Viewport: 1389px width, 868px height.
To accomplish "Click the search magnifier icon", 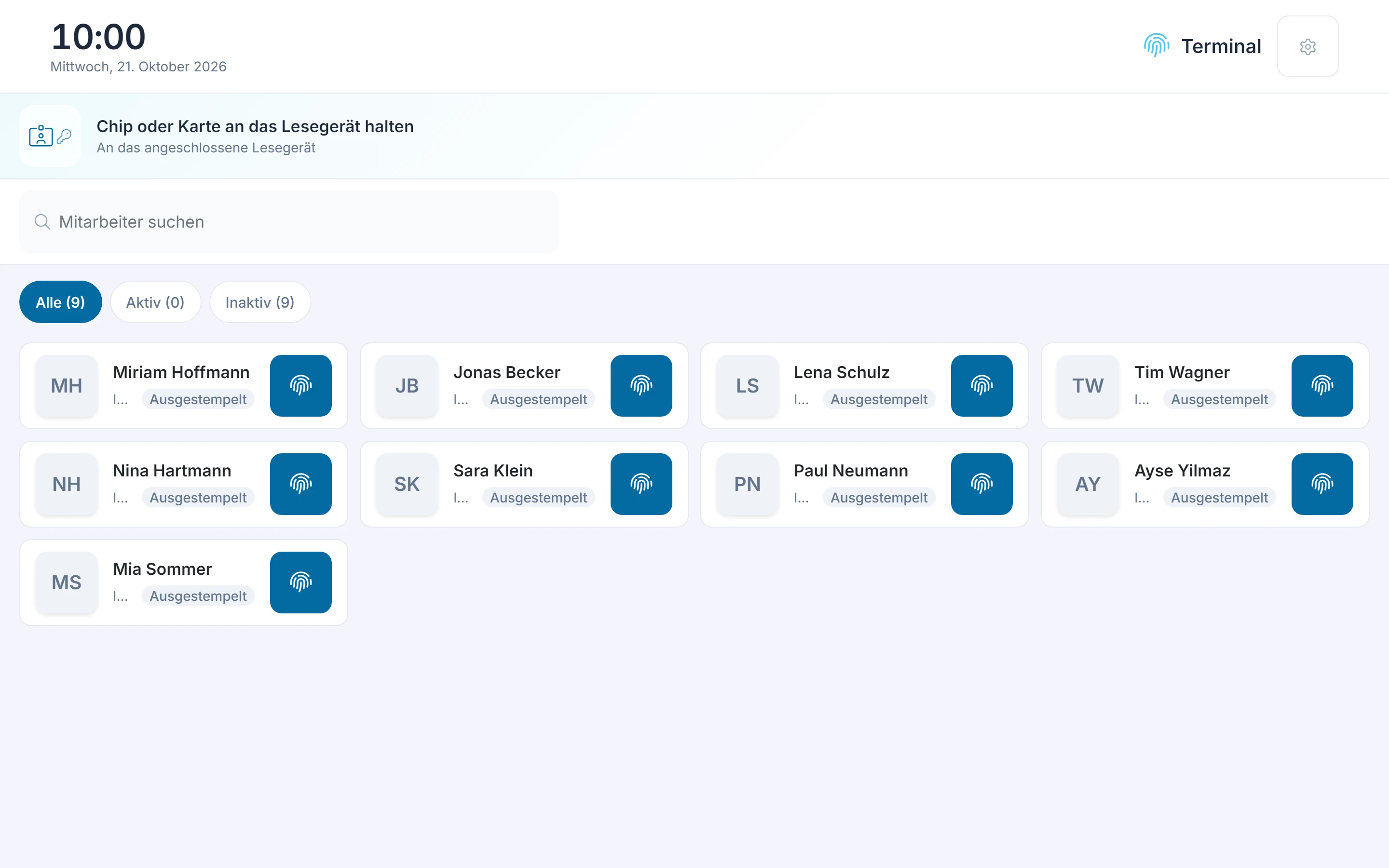I will coord(42,222).
